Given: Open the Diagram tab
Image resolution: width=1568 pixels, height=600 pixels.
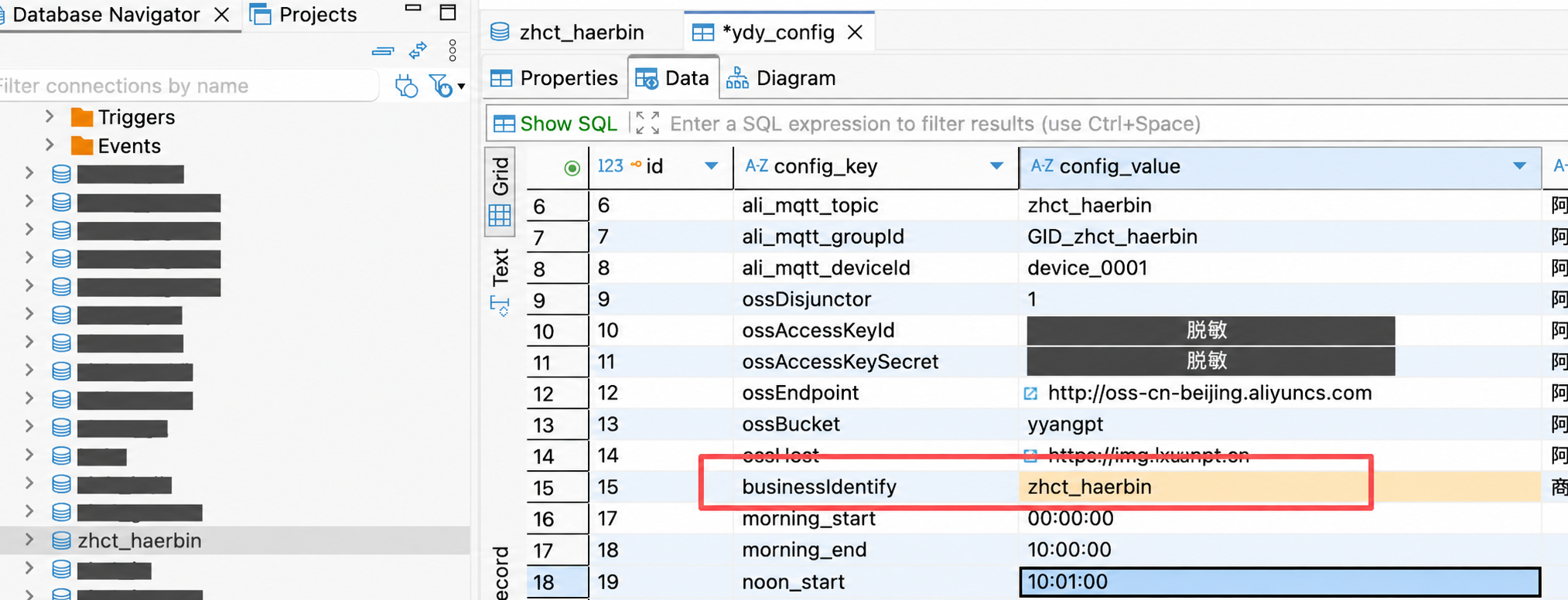Looking at the screenshot, I should click(781, 78).
